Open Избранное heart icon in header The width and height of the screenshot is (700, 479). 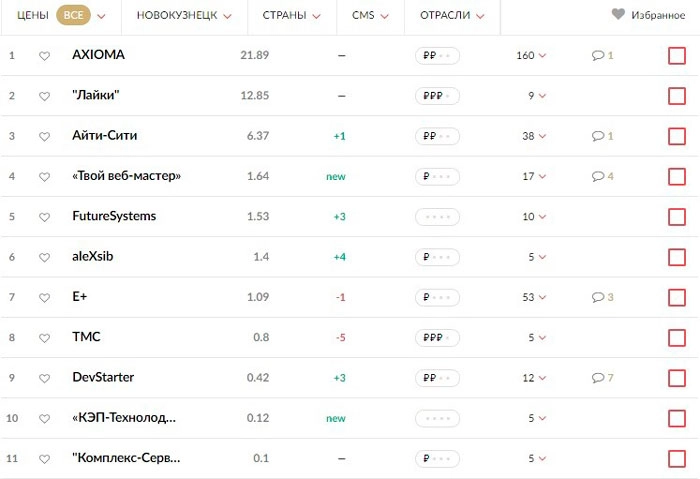pyautogui.click(x=618, y=14)
